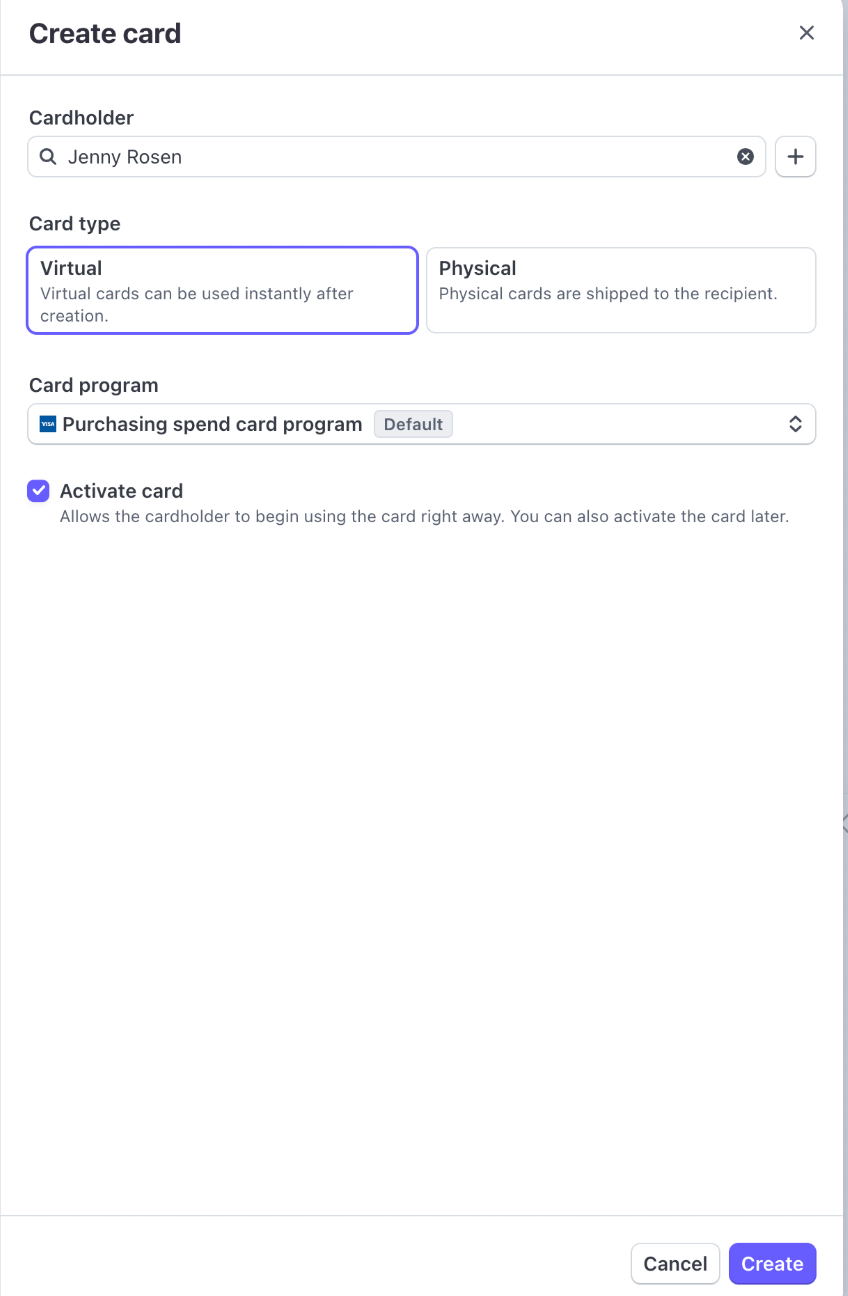The height and width of the screenshot is (1296, 848).
Task: Clear the Jenny Rosen cardholder selection
Action: (x=745, y=157)
